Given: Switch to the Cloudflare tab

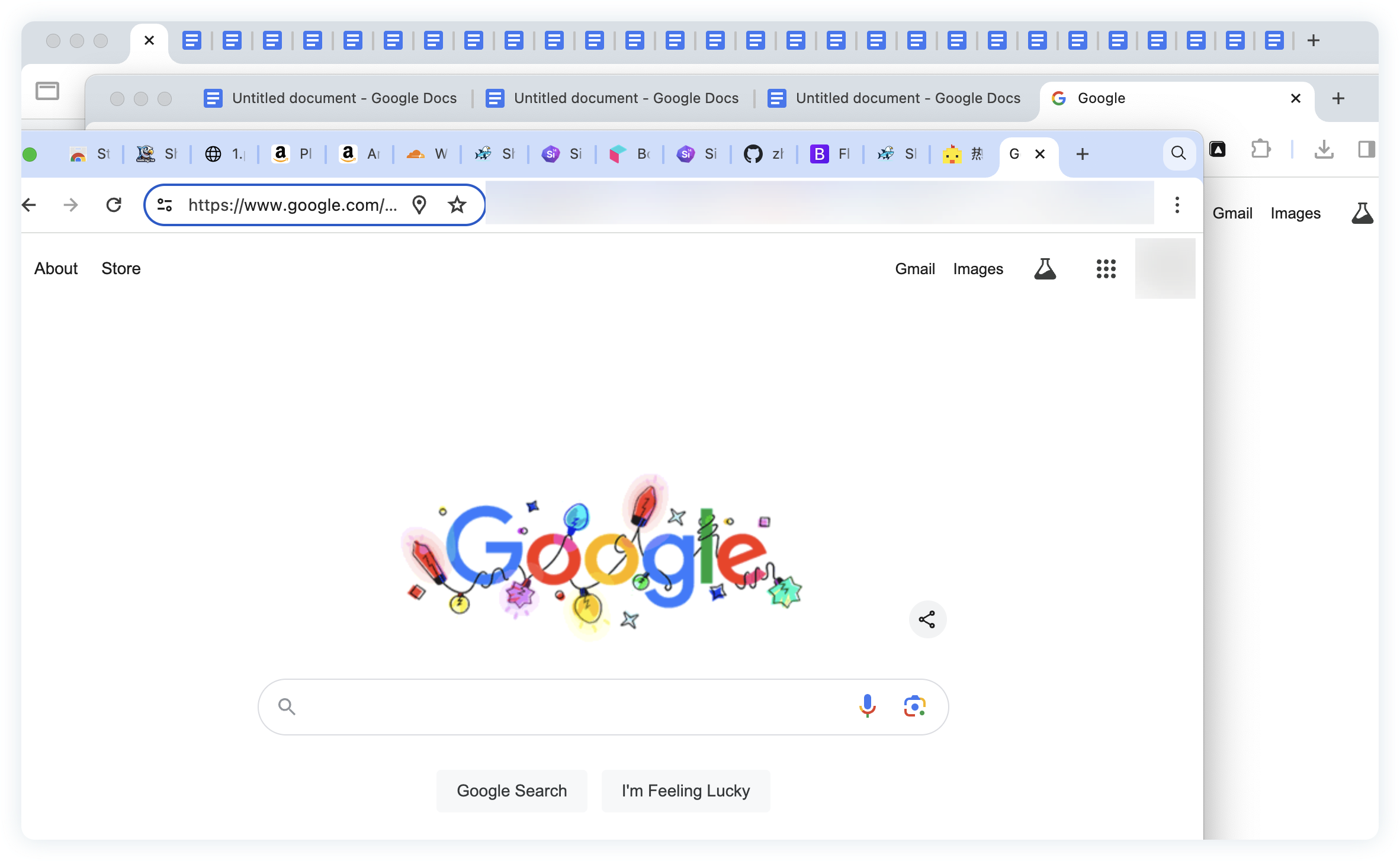Looking at the screenshot, I should [425, 154].
